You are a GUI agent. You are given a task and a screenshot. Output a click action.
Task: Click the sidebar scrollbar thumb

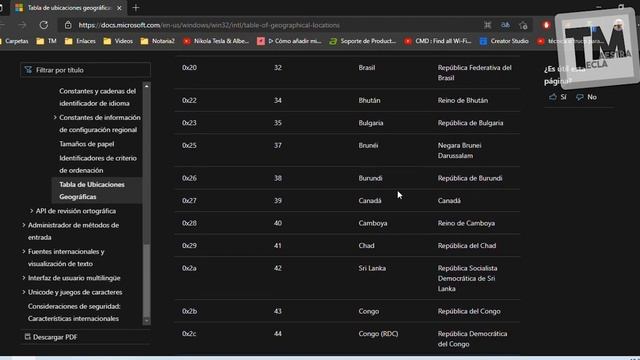click(147, 280)
